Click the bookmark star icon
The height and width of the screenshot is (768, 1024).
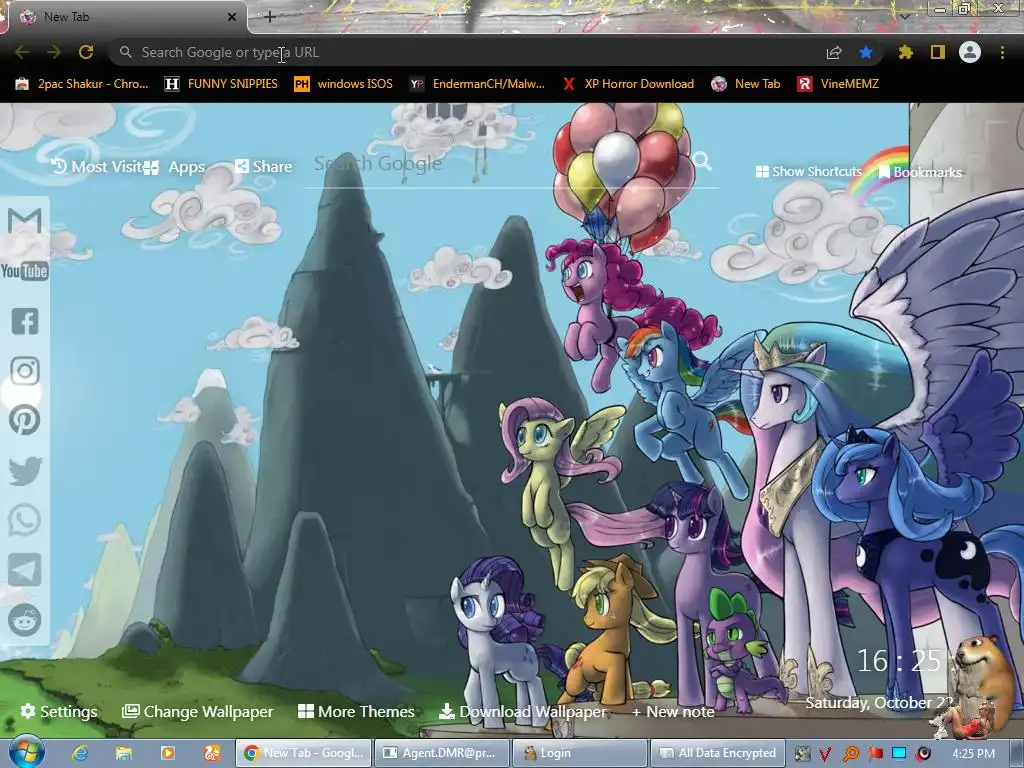click(866, 52)
